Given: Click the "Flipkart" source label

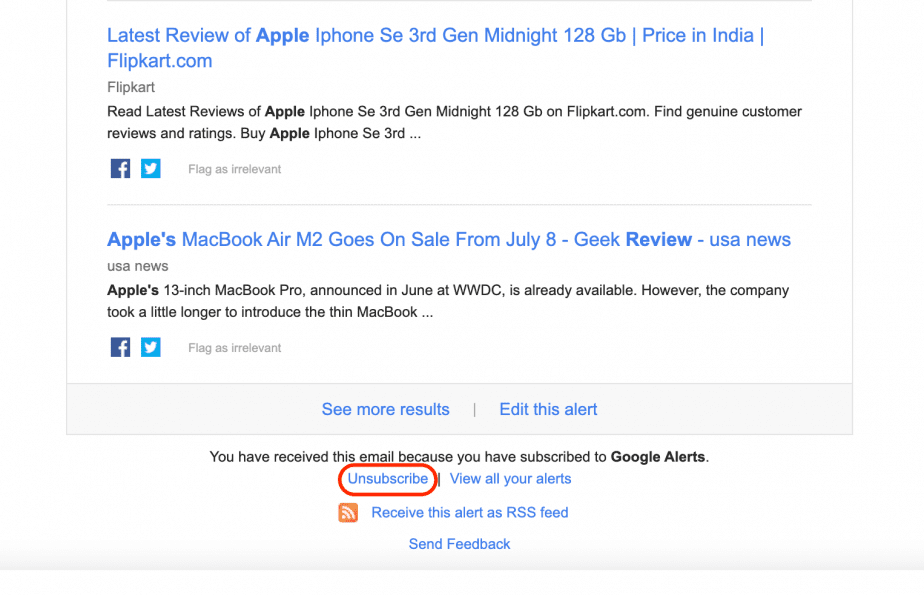Looking at the screenshot, I should [130, 87].
